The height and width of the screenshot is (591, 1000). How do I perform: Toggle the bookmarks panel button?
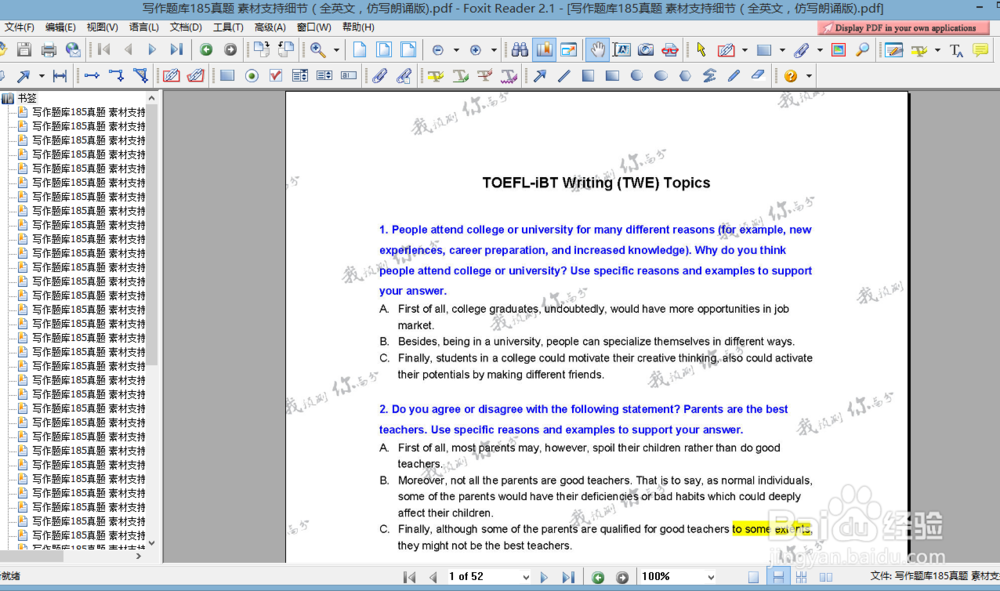[x=544, y=50]
